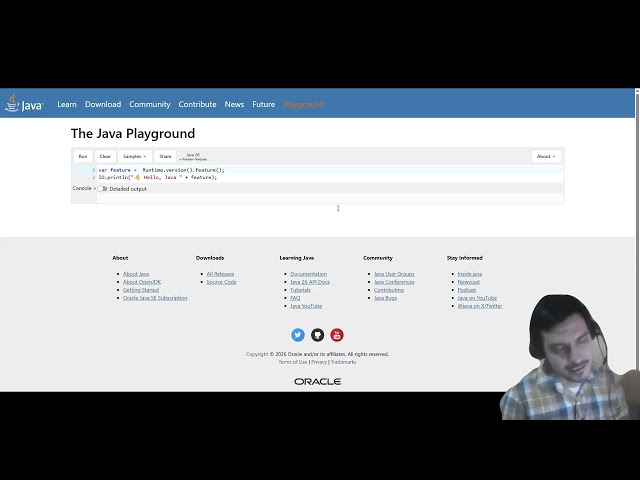The height and width of the screenshot is (480, 640).
Task: Run the code with Run button
Action: [83, 156]
